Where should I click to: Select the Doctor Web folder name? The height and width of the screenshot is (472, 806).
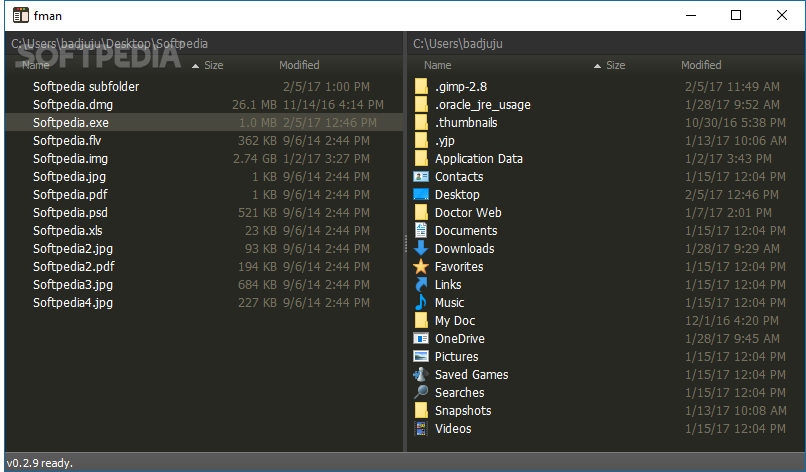468,212
